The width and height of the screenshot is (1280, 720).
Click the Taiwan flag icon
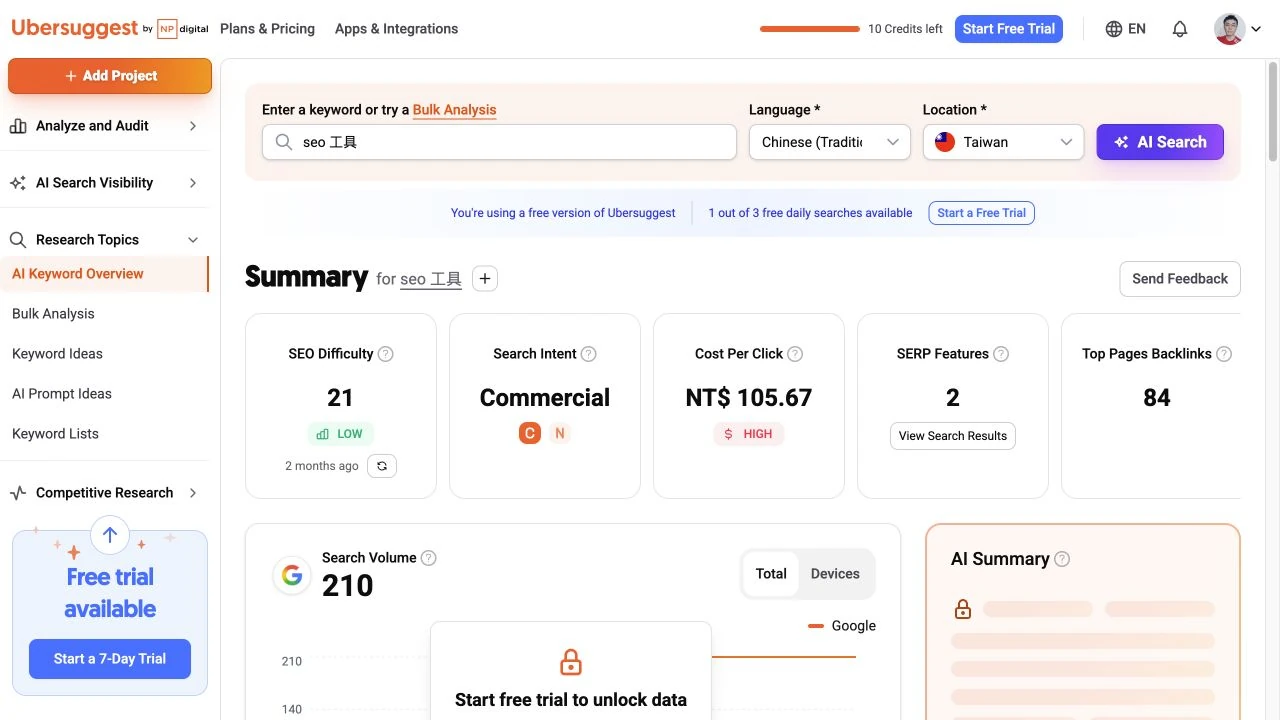(945, 142)
